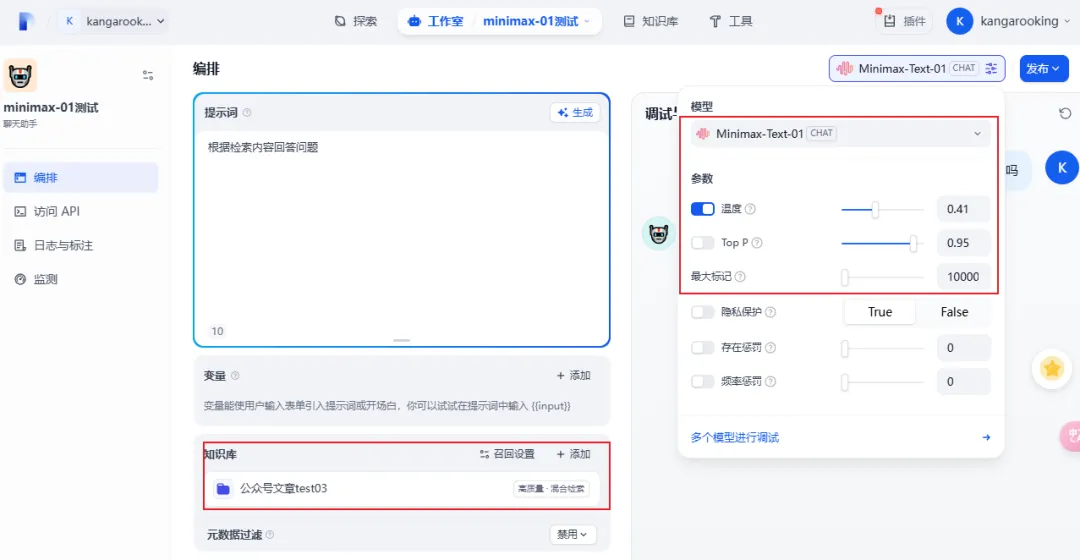Click the 频率惩罚 help icon

tap(770, 382)
